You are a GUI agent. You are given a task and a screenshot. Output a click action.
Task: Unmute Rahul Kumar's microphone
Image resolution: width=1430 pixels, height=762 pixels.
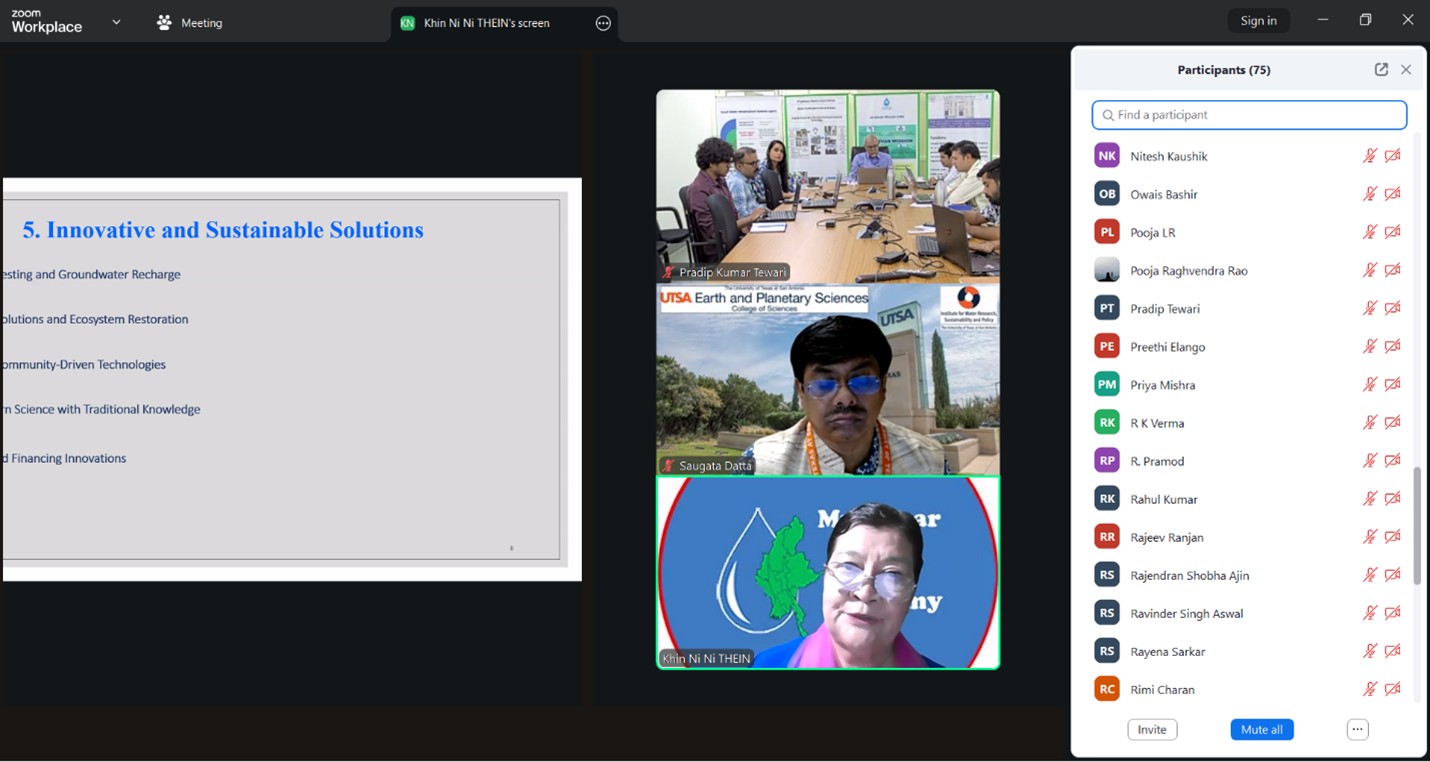pyautogui.click(x=1370, y=499)
